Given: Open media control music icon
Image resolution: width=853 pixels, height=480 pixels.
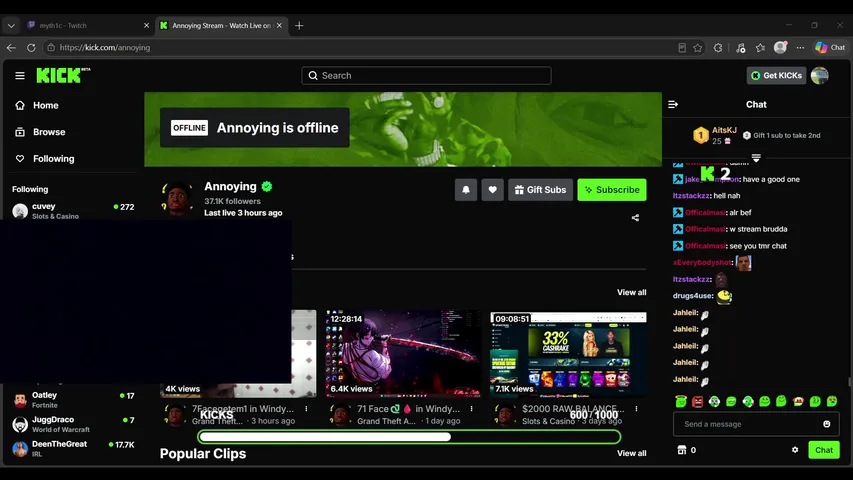Looking at the screenshot, I should tap(740, 48).
